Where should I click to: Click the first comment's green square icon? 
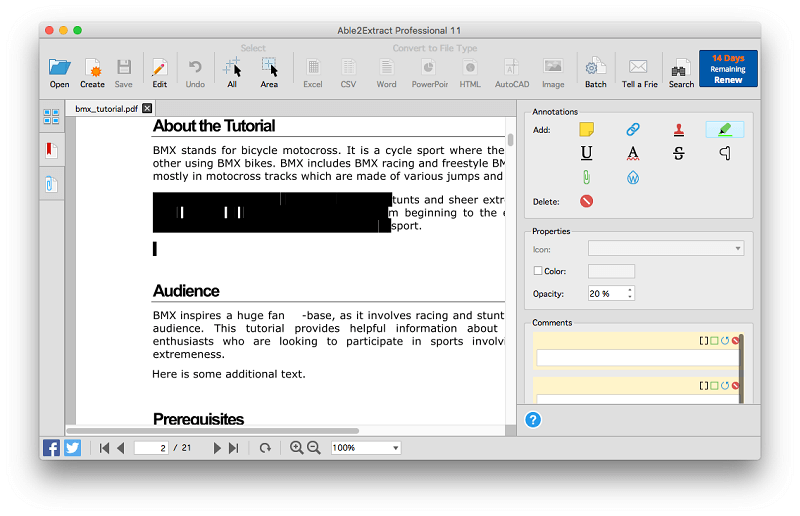pos(714,340)
